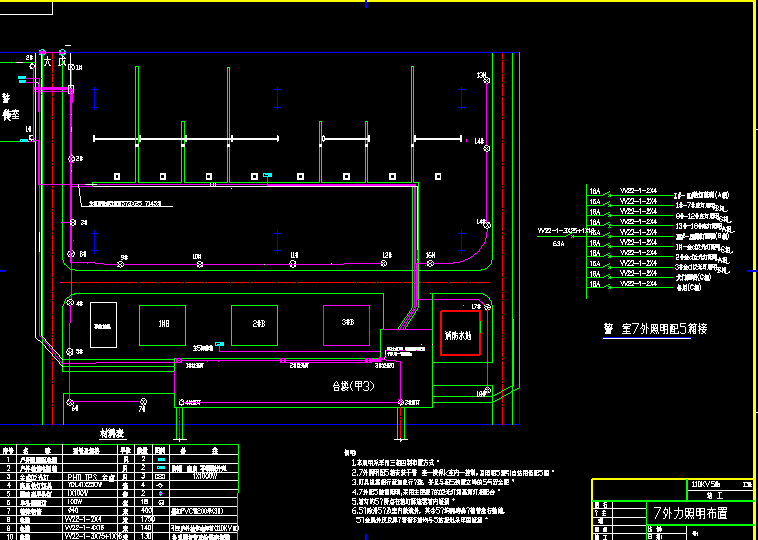Pick the 14# lamp symbol
The height and width of the screenshot is (540, 758).
(x=487, y=148)
